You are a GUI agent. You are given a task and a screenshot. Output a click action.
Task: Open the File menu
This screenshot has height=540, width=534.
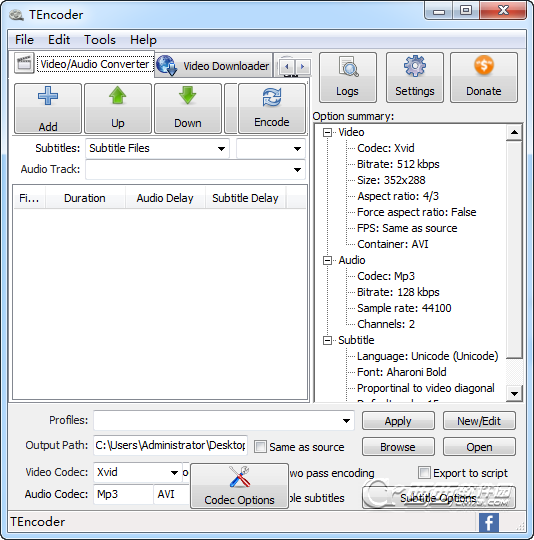[x=24, y=40]
